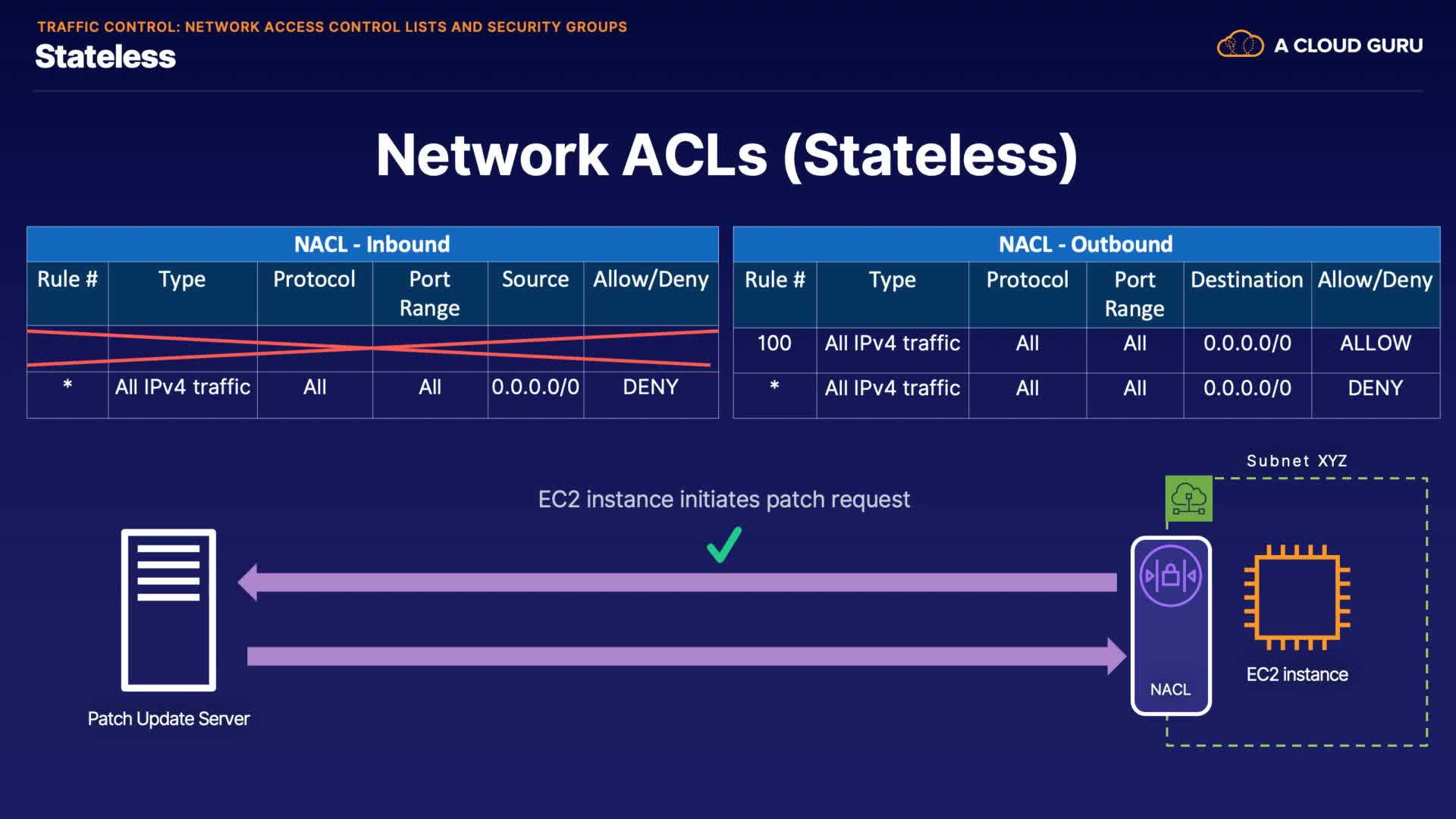Viewport: 1456px width, 819px height.
Task: Click the A Cloud Guru cloud logo
Action: (x=1240, y=45)
